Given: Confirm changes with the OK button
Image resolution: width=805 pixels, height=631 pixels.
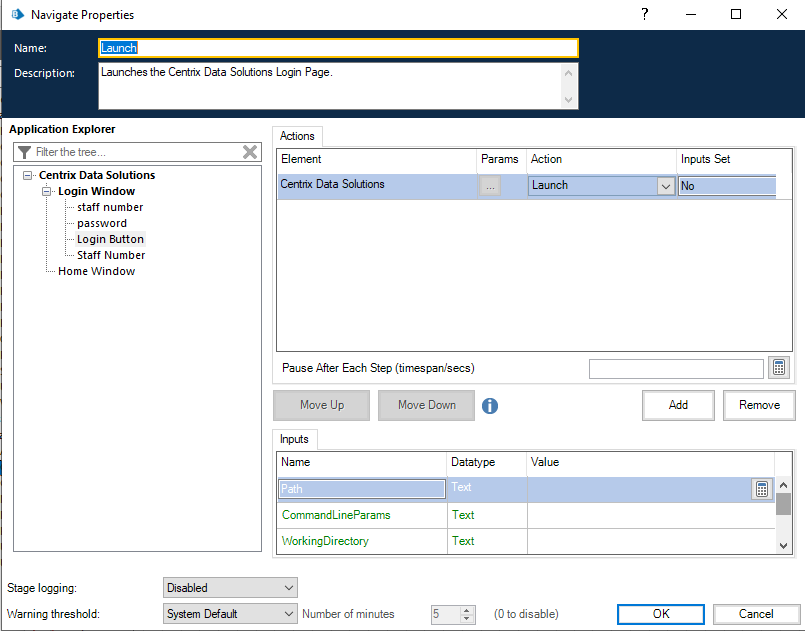Looking at the screenshot, I should click(x=660, y=614).
